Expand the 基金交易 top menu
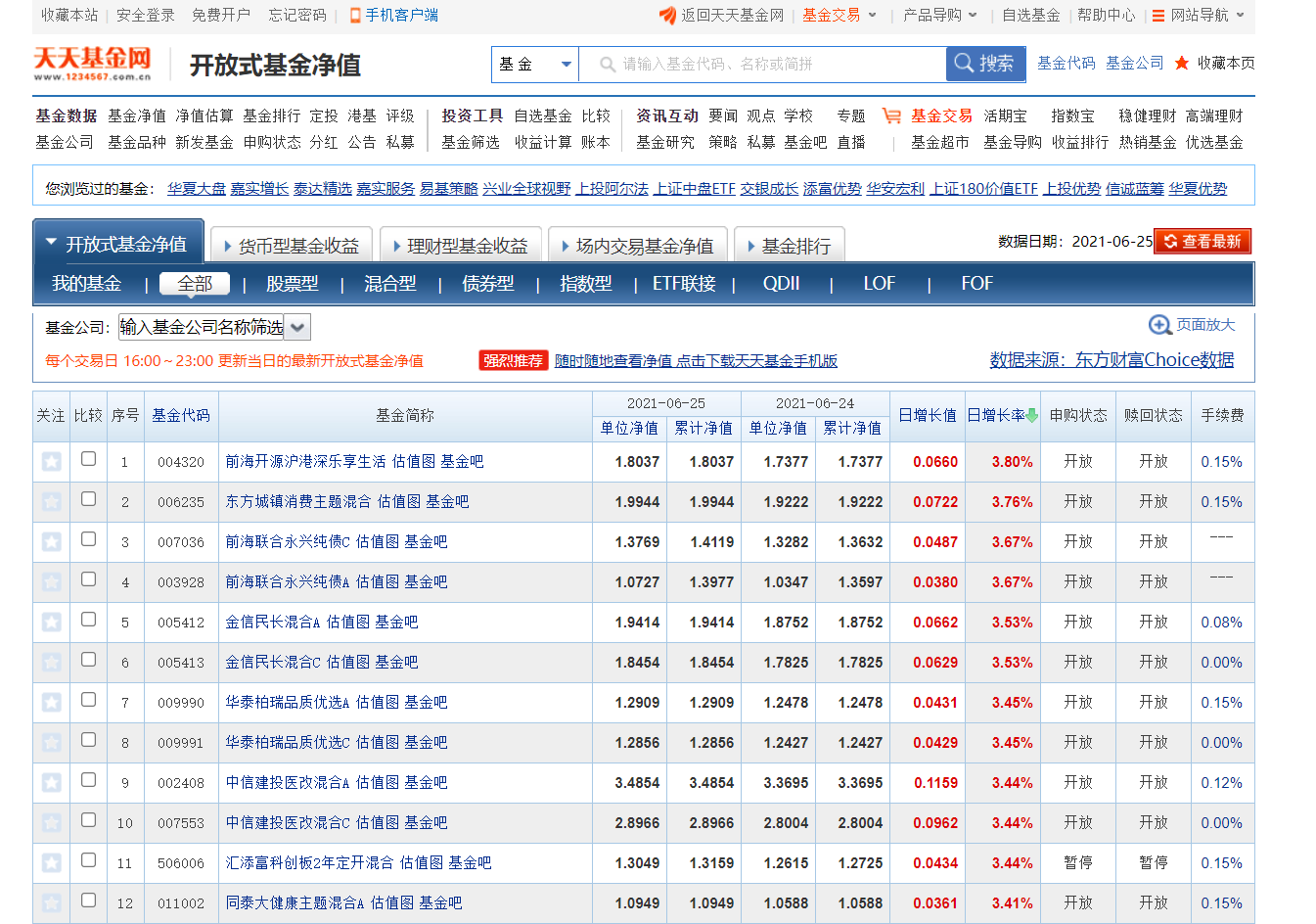The image size is (1316, 924). click(840, 15)
